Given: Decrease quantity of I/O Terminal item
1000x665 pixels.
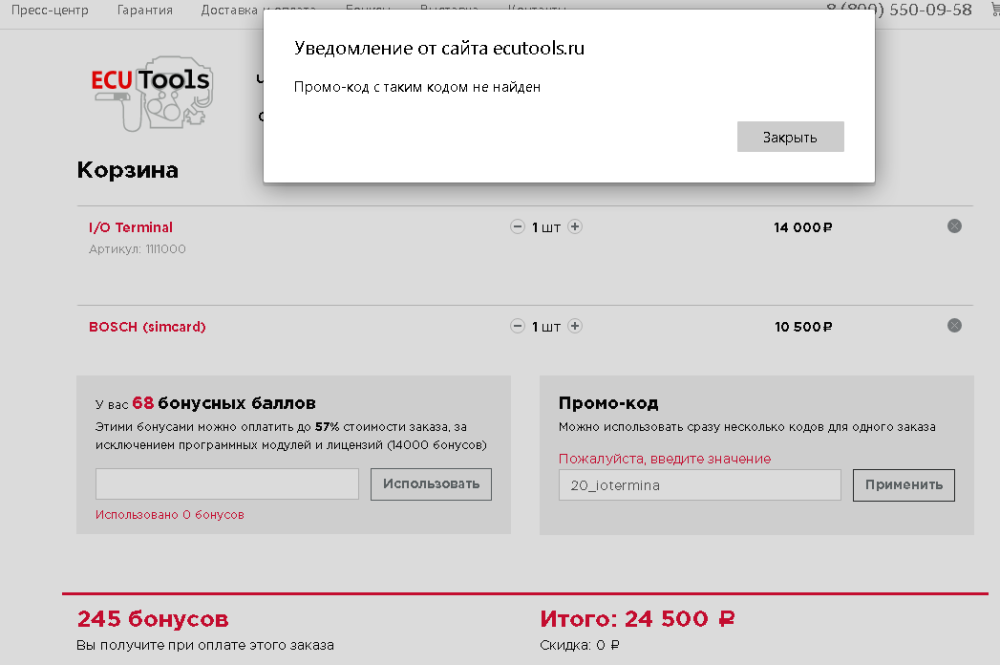Looking at the screenshot, I should tap(518, 227).
